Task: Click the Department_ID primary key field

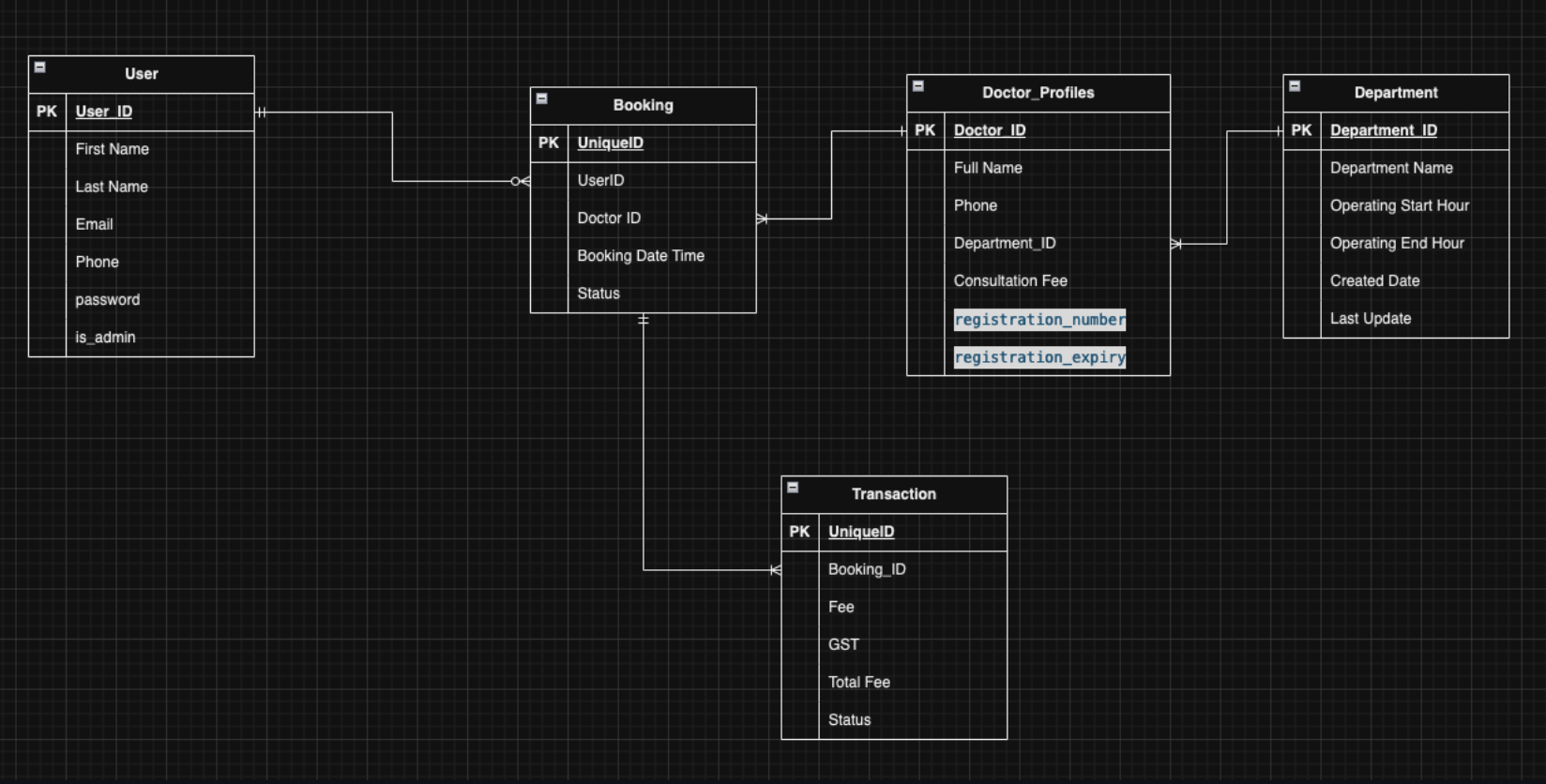Action: coord(1383,130)
